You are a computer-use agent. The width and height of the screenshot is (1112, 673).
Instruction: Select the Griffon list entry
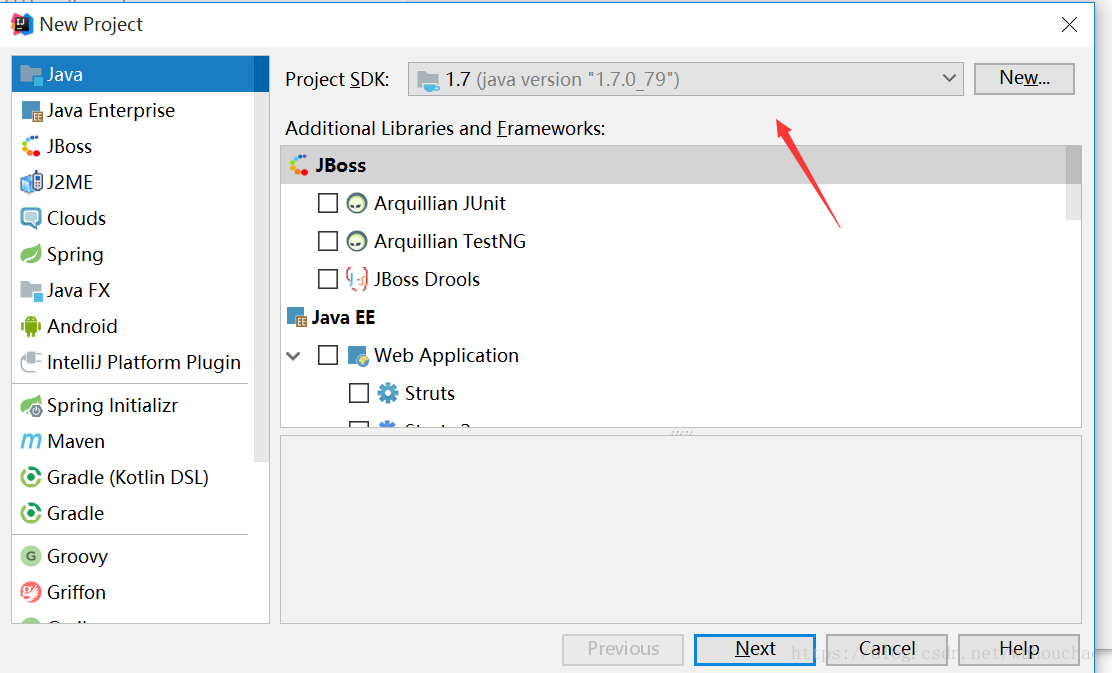(x=133, y=592)
